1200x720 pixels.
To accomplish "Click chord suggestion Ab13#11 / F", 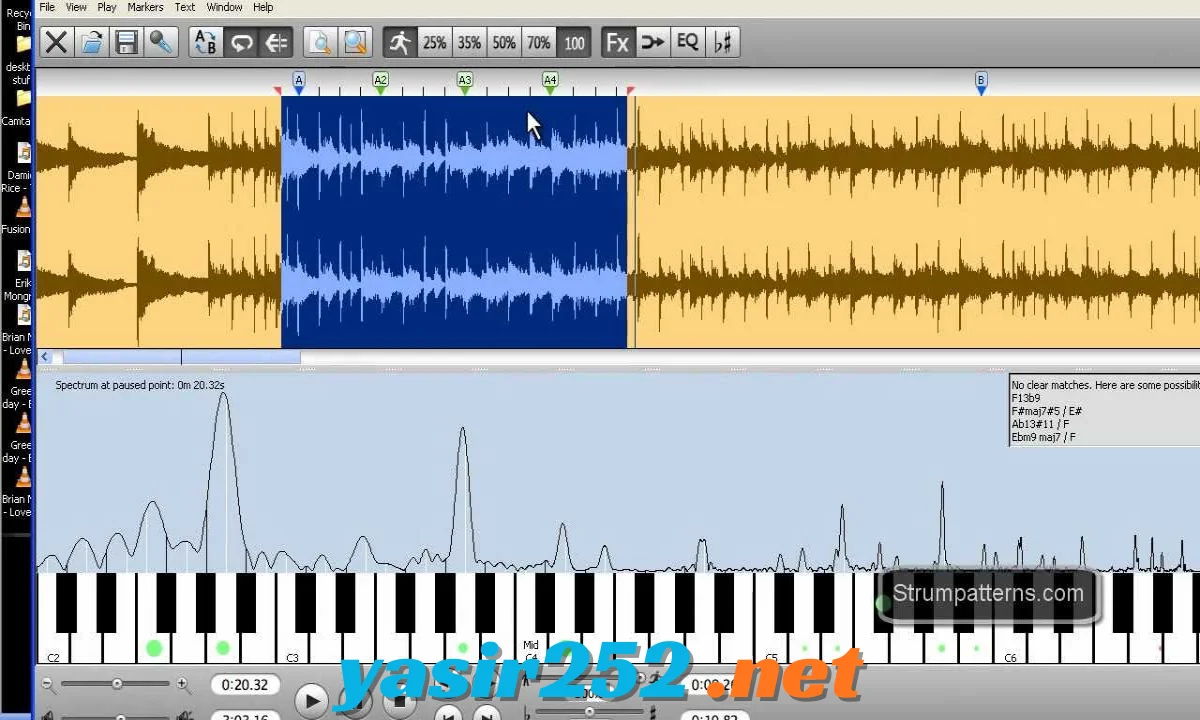I will [1042, 424].
